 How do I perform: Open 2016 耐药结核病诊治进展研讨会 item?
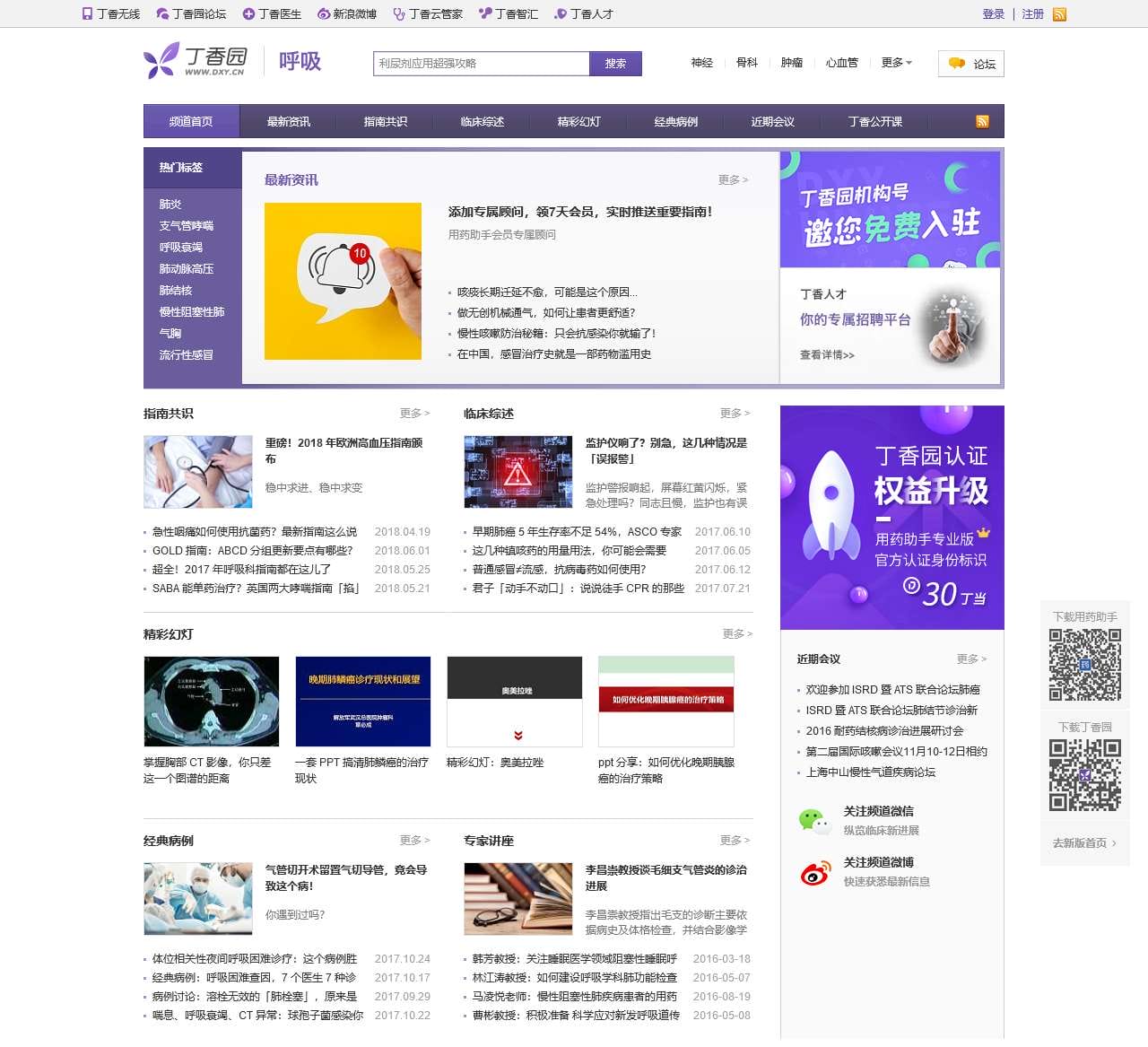coord(884,730)
